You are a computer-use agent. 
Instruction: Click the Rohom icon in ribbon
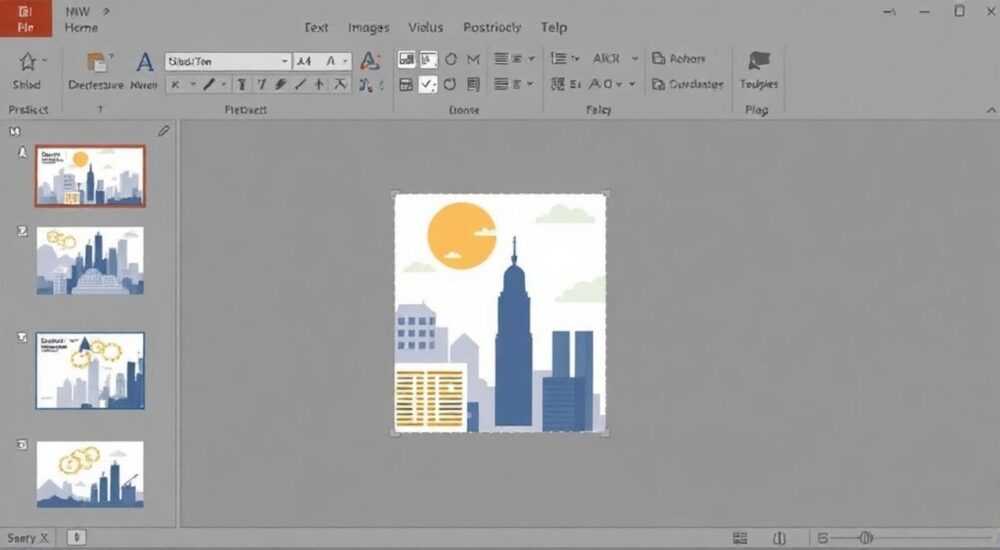point(658,59)
